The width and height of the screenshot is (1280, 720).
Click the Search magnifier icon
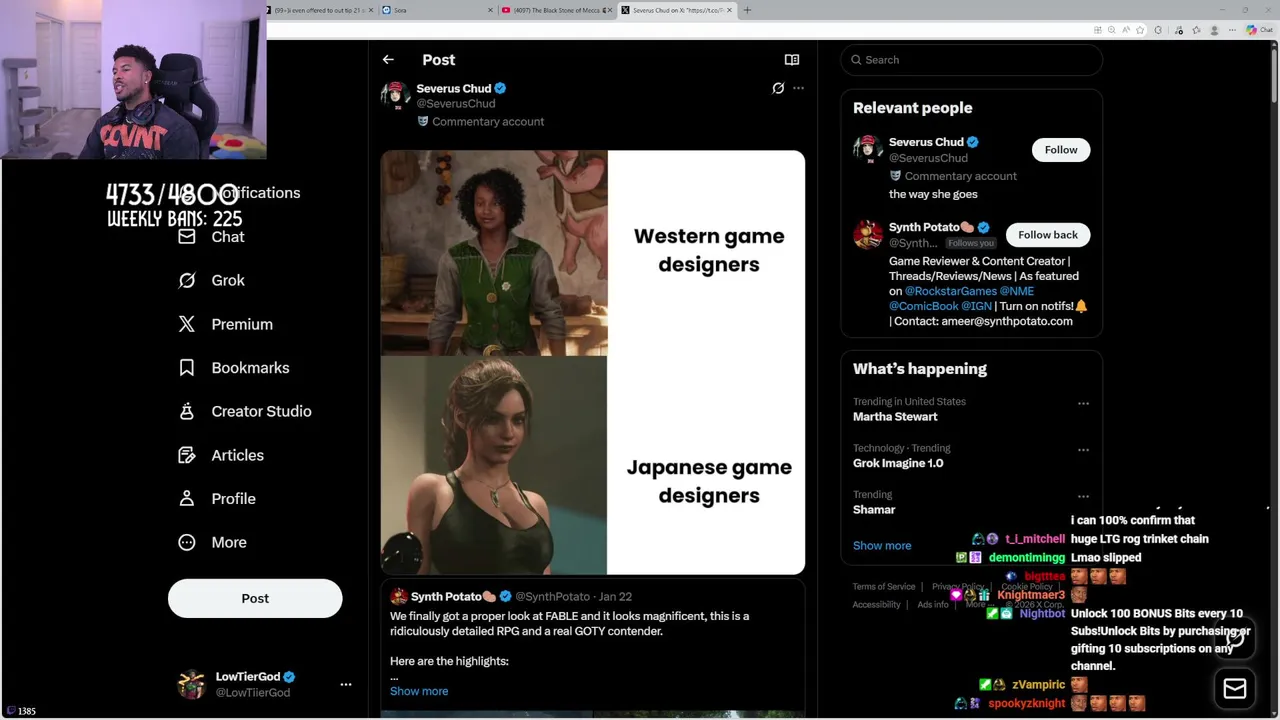pos(856,60)
